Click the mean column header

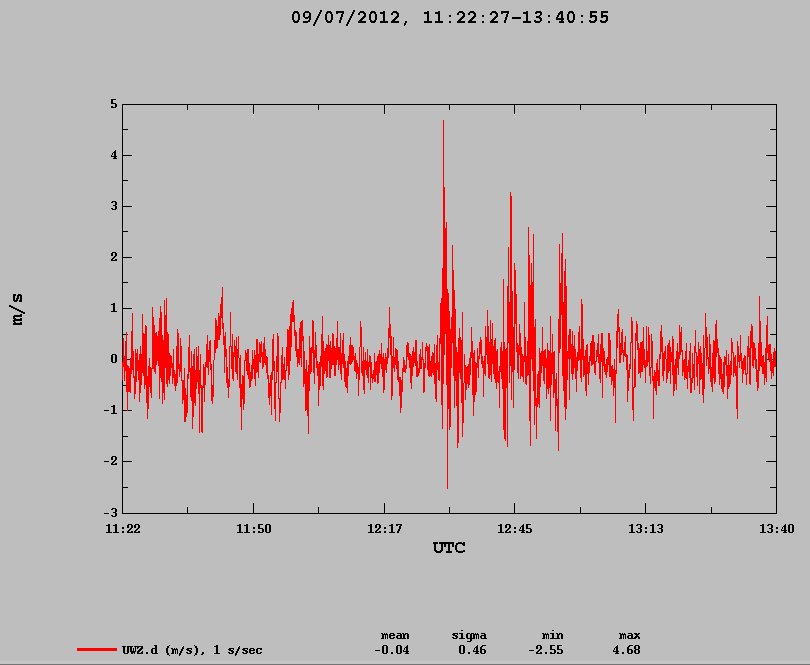[x=395, y=636]
